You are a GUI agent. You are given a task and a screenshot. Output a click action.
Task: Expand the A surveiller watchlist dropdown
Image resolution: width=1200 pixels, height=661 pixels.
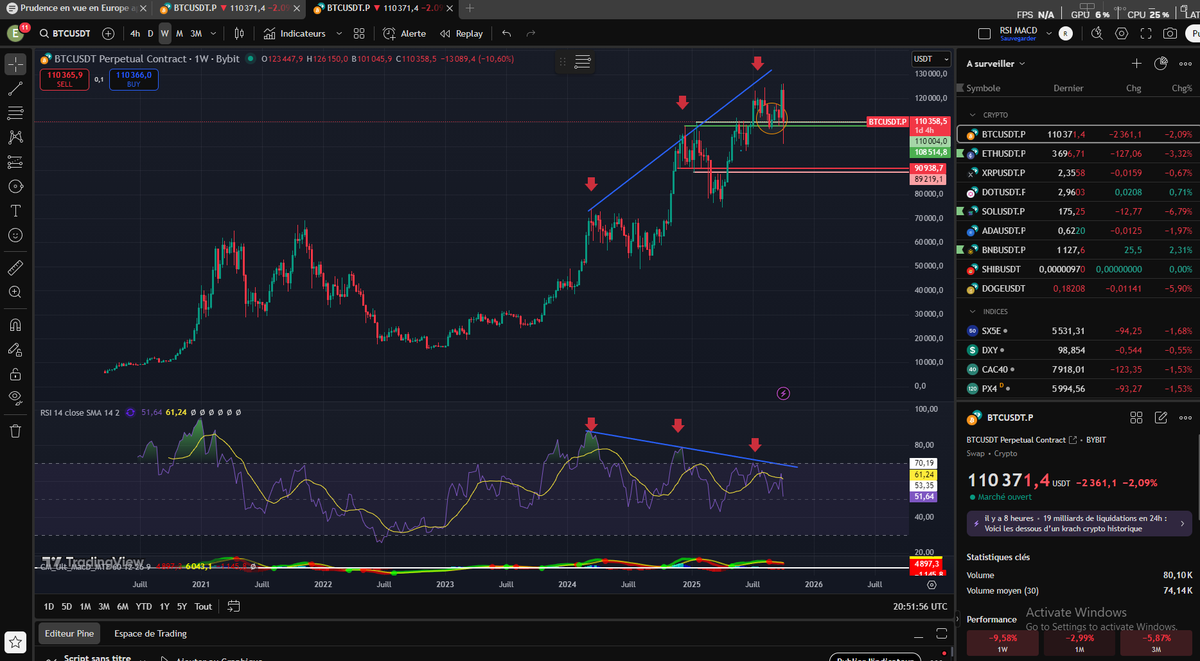(x=995, y=63)
